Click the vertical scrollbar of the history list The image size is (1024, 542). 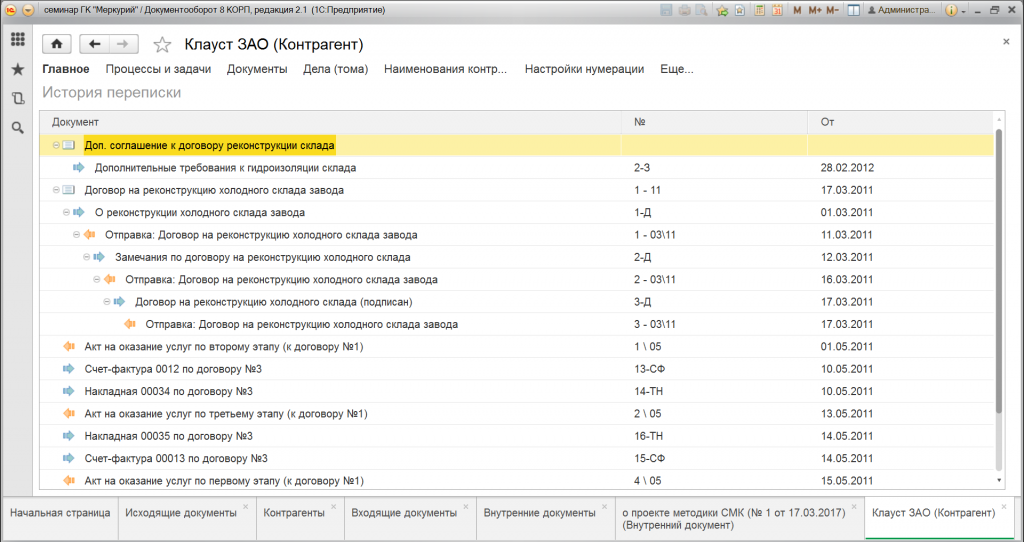pos(999,271)
